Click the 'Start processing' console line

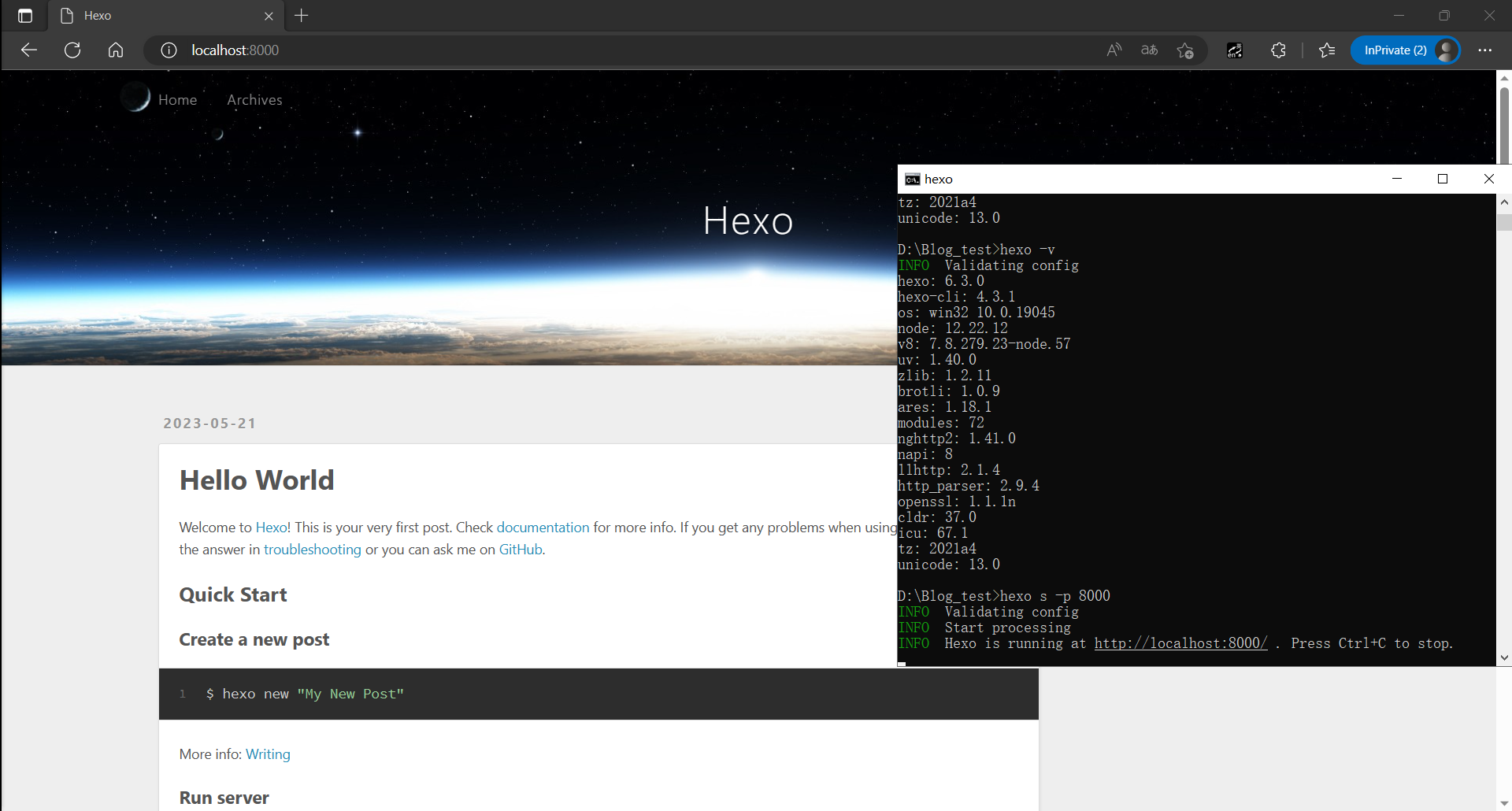pyautogui.click(x=1008, y=628)
